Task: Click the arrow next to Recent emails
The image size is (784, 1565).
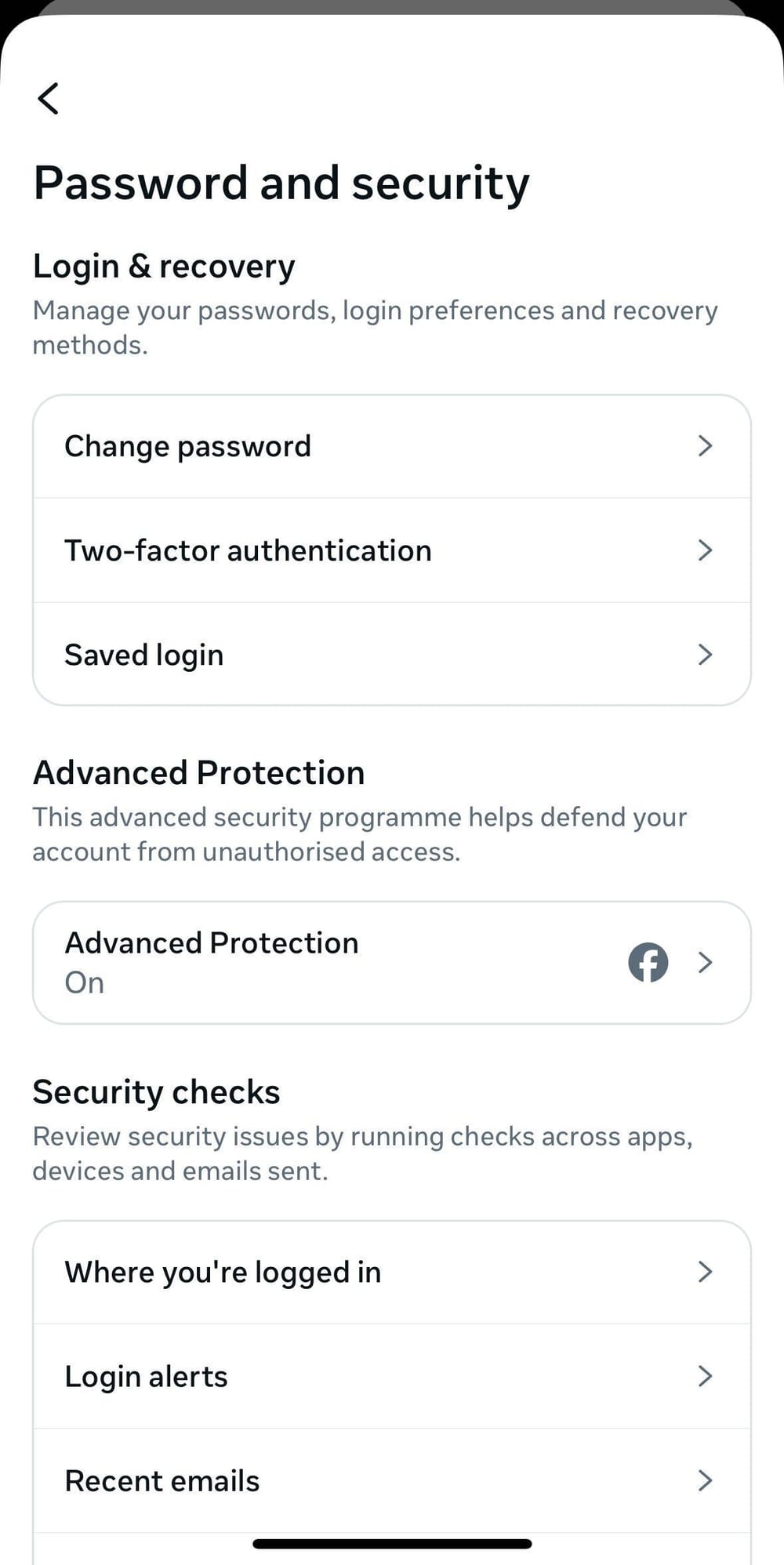Action: (705, 1480)
